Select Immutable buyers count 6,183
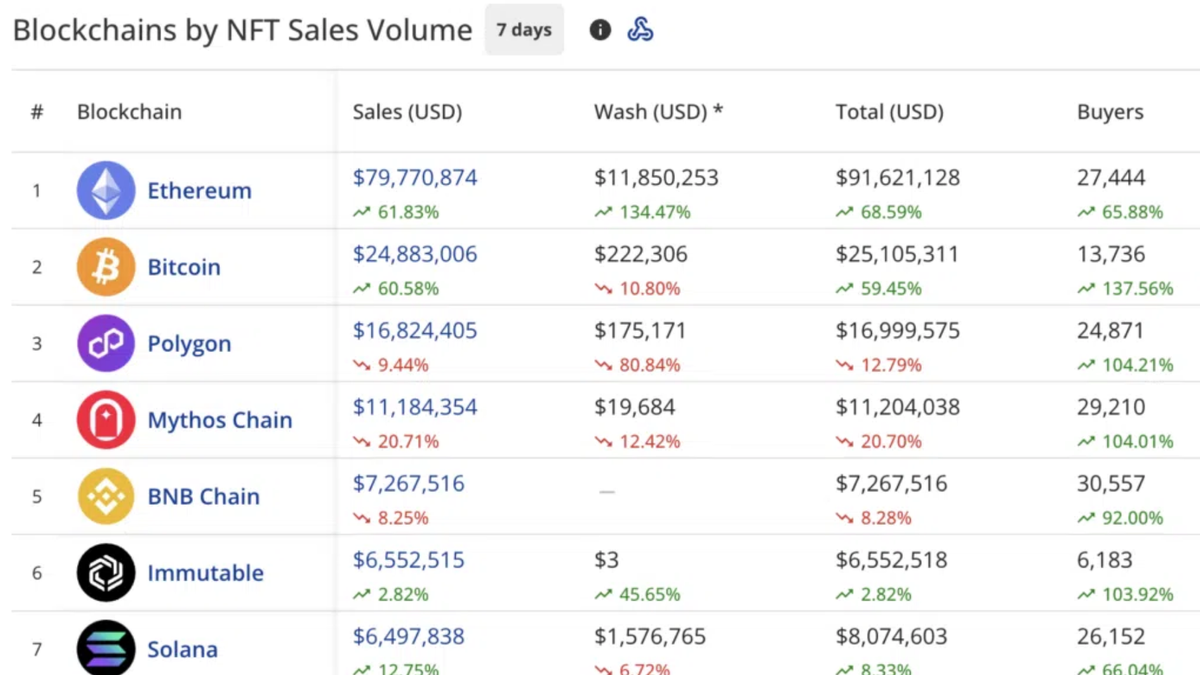This screenshot has width=1200, height=675. [x=1105, y=560]
